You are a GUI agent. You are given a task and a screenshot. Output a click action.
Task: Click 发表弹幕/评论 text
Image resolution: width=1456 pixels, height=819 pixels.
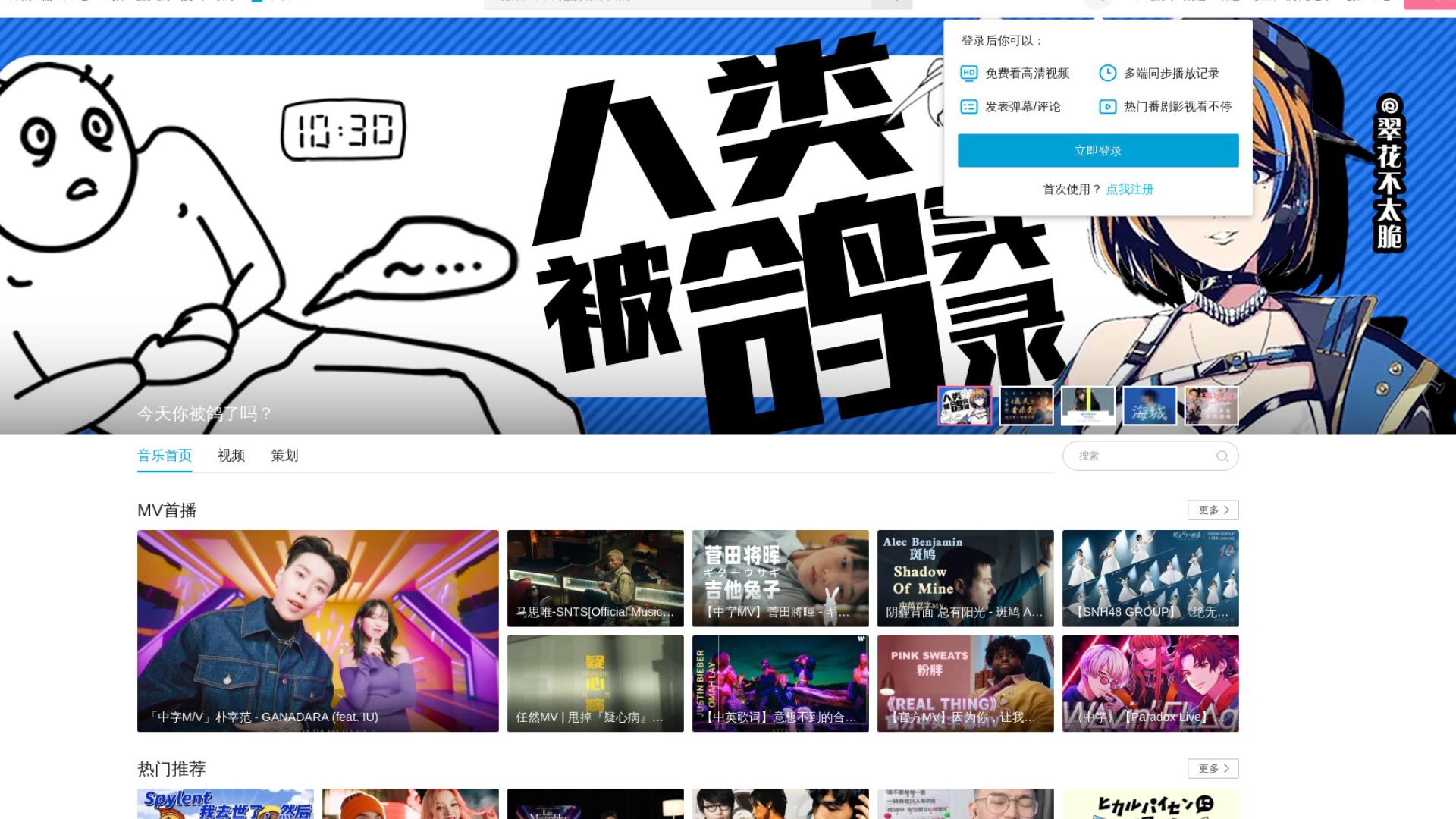(x=1023, y=107)
